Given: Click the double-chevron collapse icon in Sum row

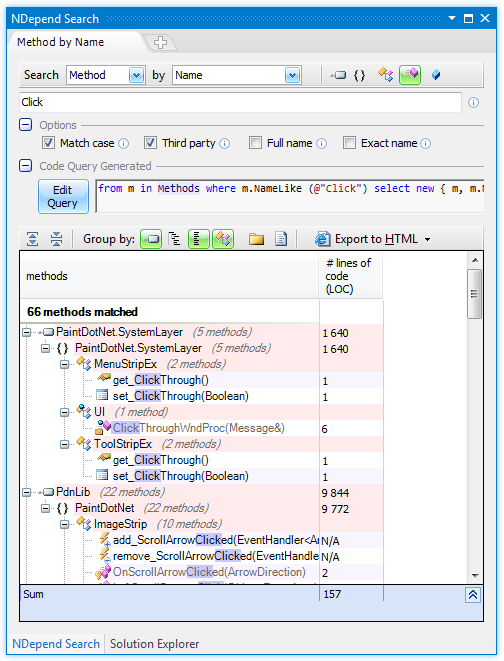Looking at the screenshot, I should click(473, 595).
